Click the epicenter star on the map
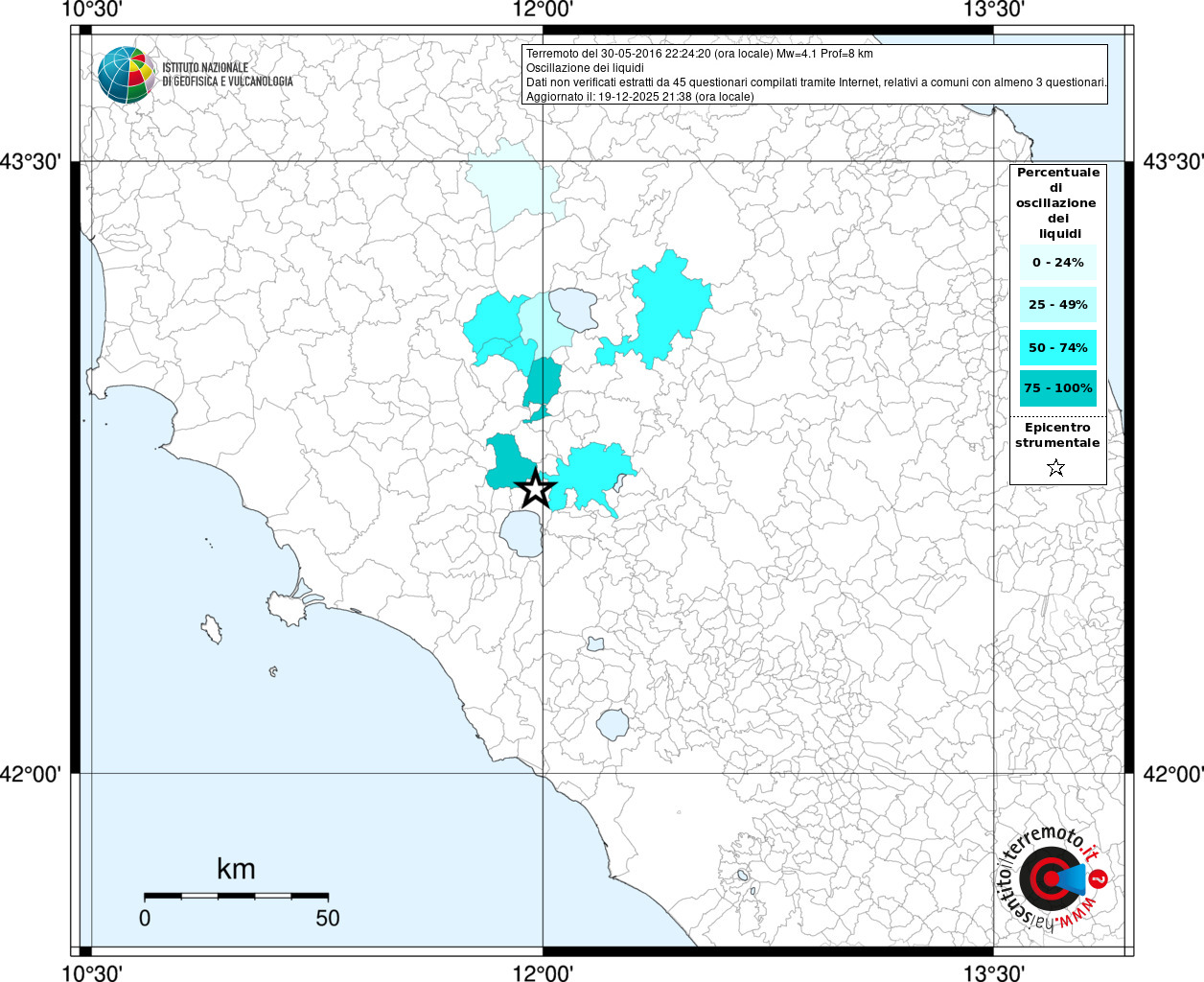The image size is (1204, 982). click(536, 489)
